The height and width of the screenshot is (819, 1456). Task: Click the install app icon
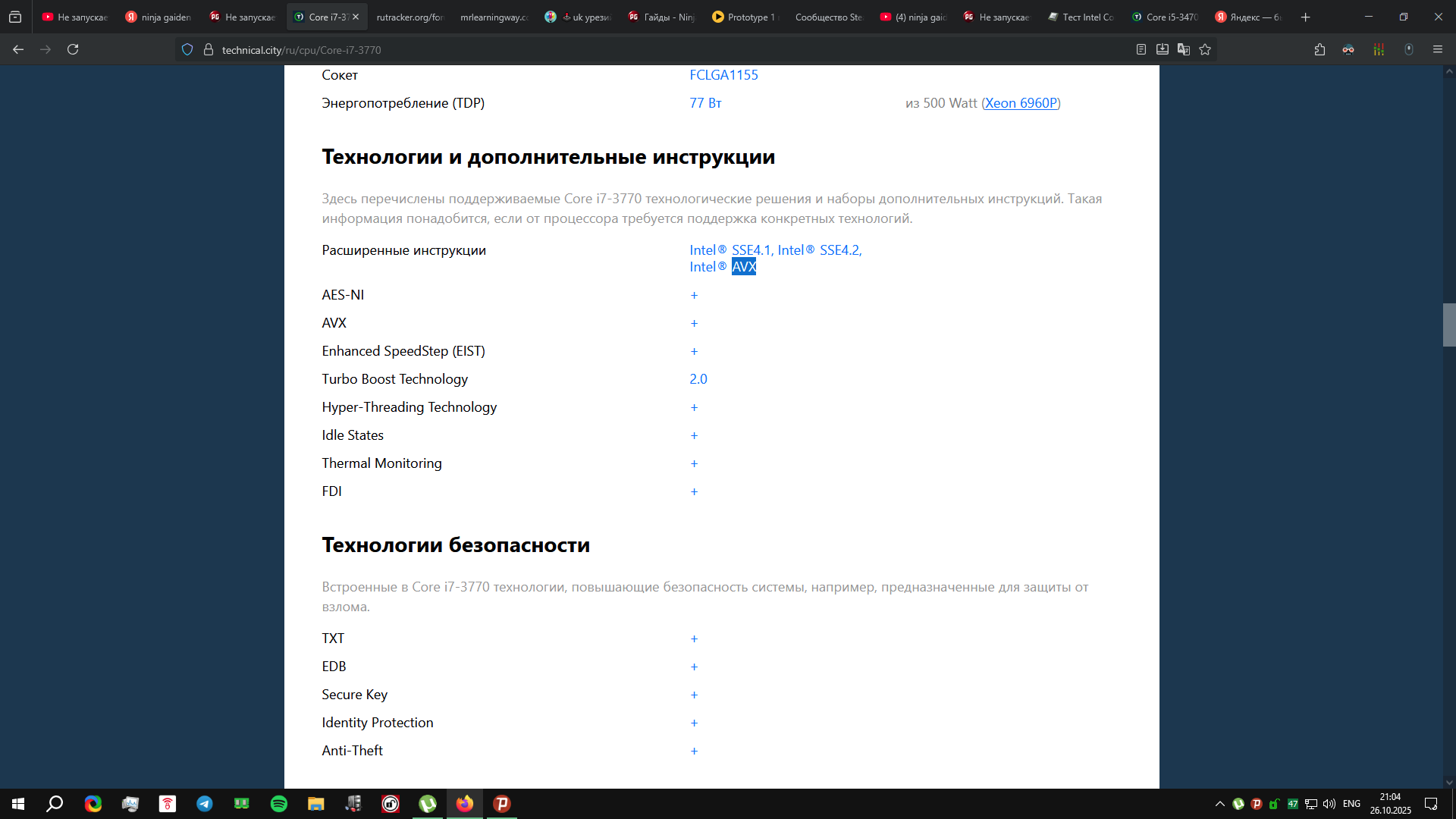coord(1162,49)
